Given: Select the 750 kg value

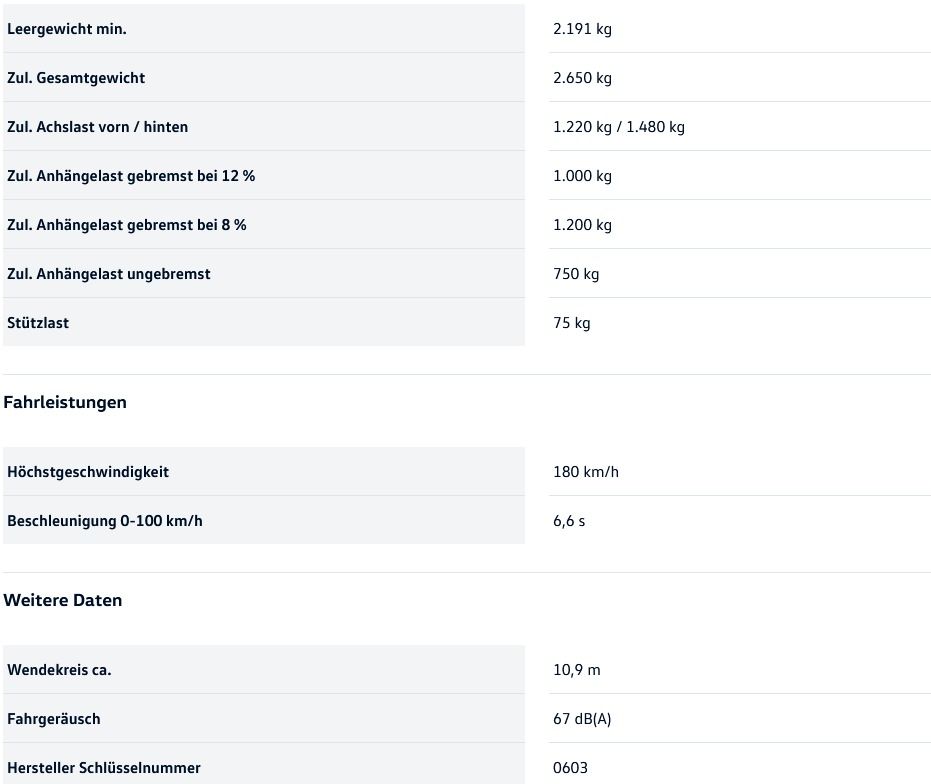Looking at the screenshot, I should (x=576, y=274).
